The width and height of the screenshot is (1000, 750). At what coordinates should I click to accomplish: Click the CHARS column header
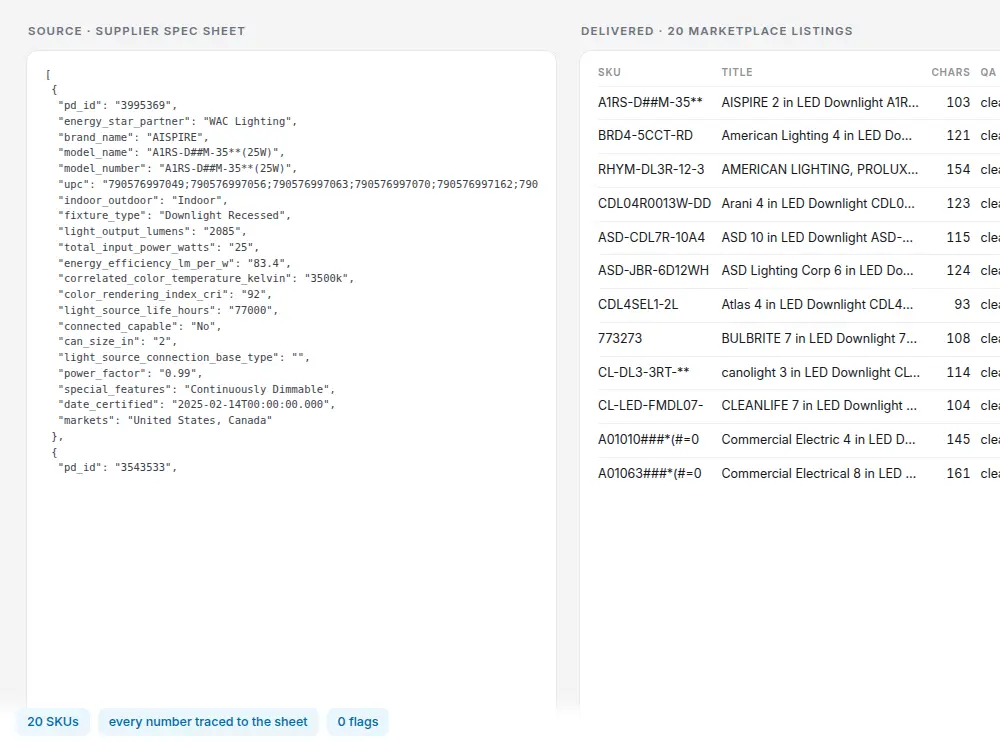click(x=950, y=72)
